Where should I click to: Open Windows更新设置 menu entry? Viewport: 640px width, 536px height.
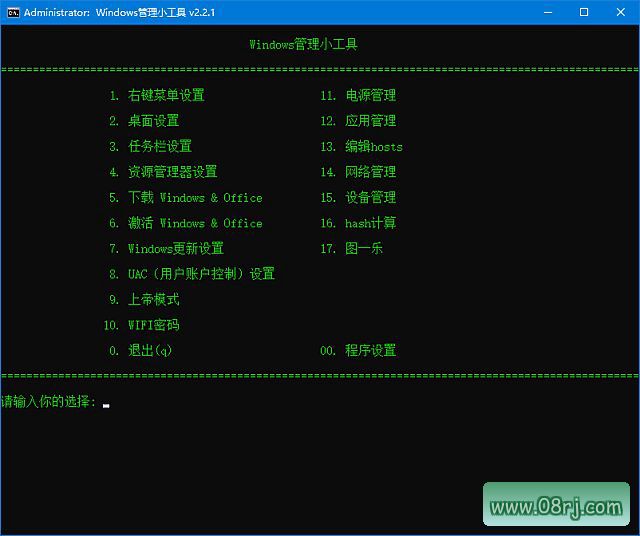[175, 249]
